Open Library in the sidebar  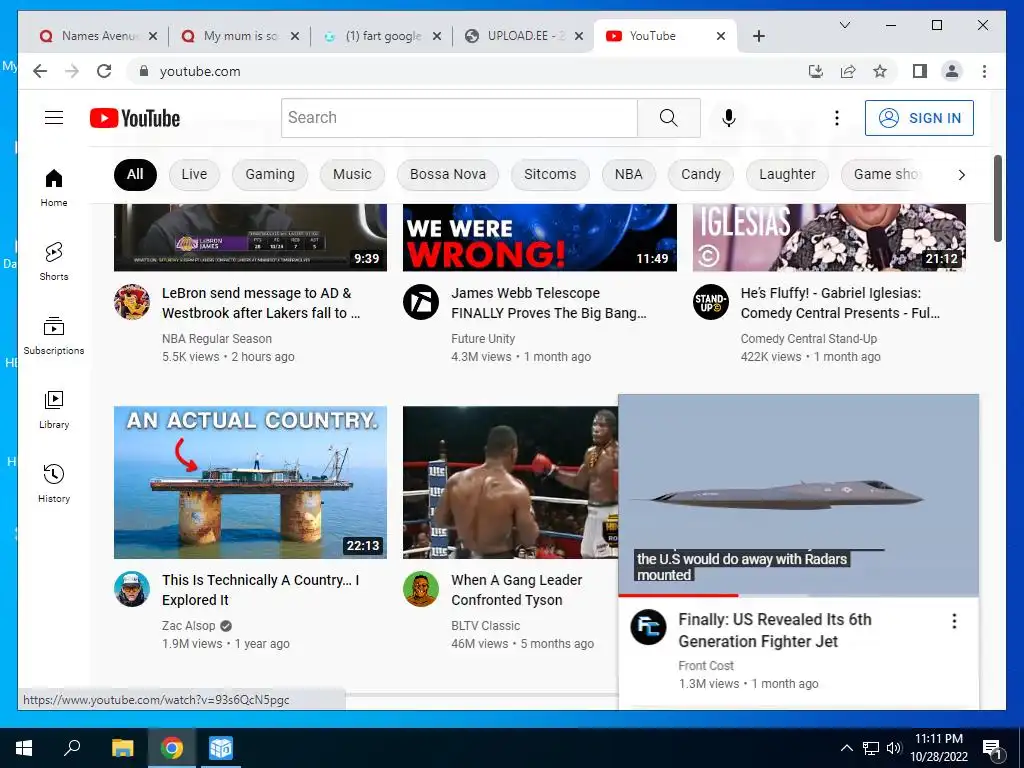54,409
